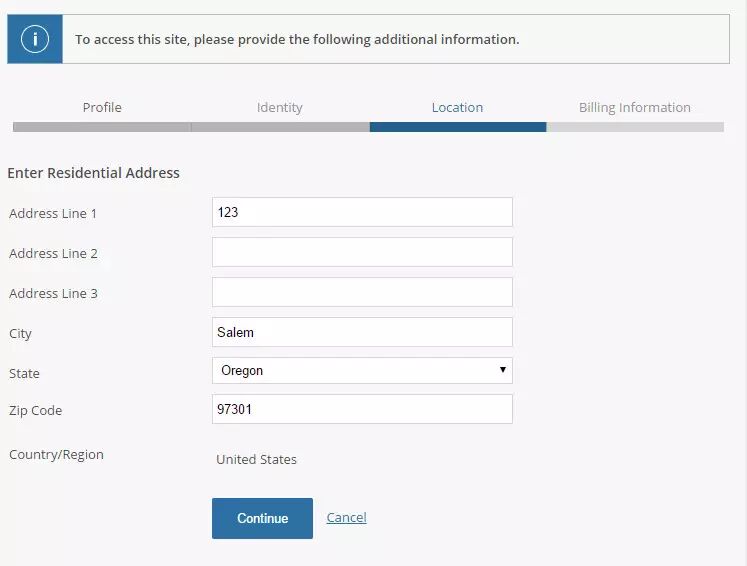The height and width of the screenshot is (566, 747).
Task: Select the Location step tab
Action: click(457, 107)
